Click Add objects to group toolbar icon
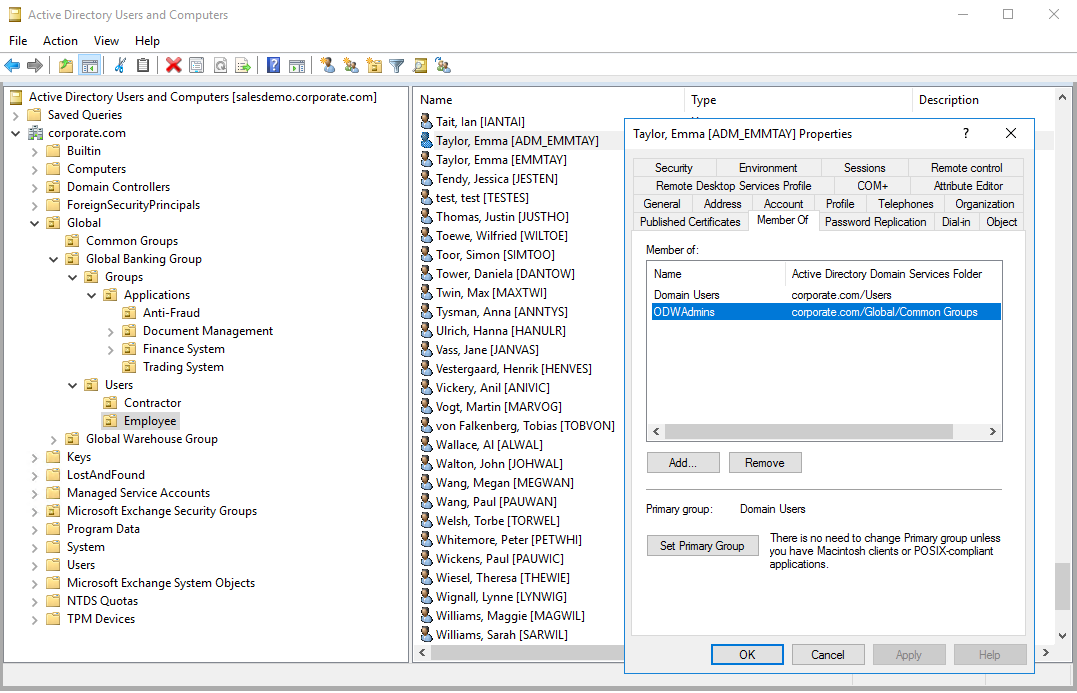1077x693 pixels. tap(443, 66)
